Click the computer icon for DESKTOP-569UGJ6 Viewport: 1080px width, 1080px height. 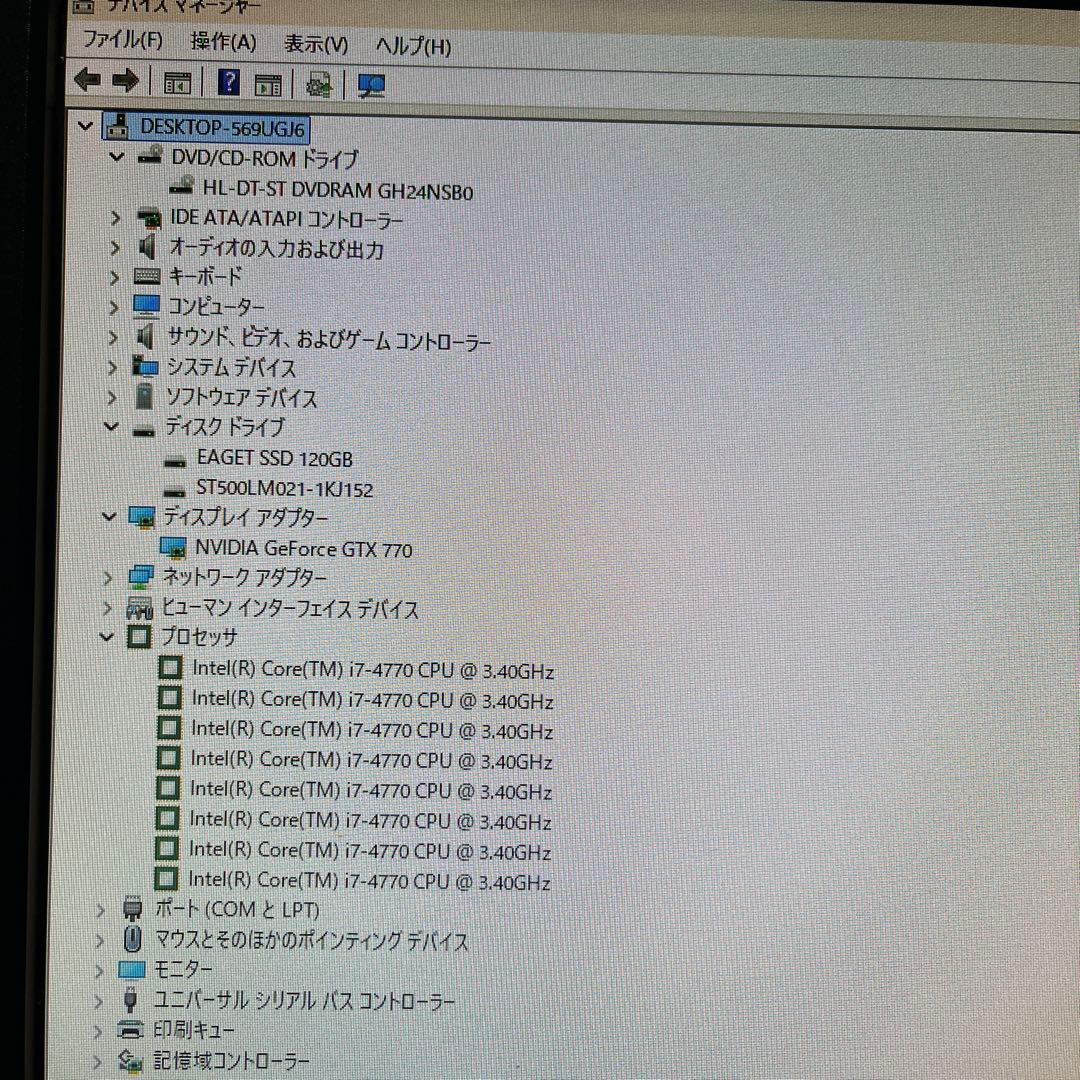click(118, 127)
